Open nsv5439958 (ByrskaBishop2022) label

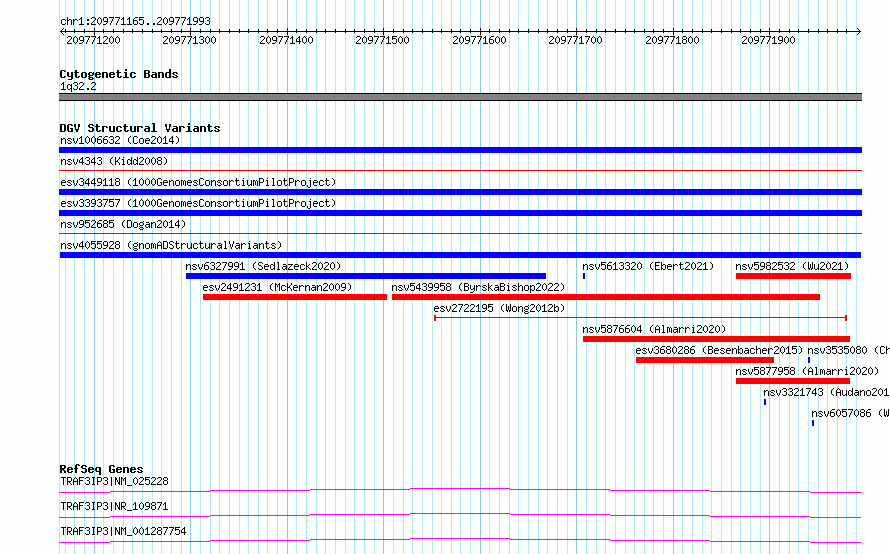click(478, 287)
